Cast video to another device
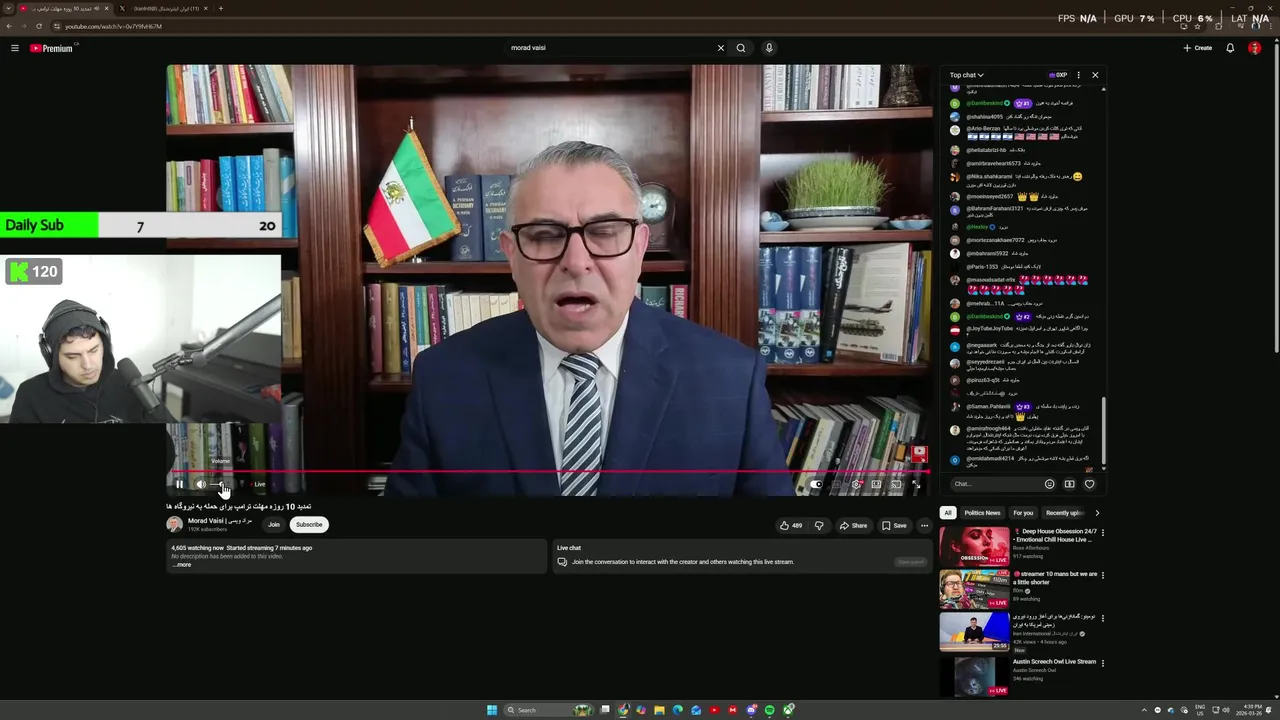The image size is (1280, 720). point(896,484)
